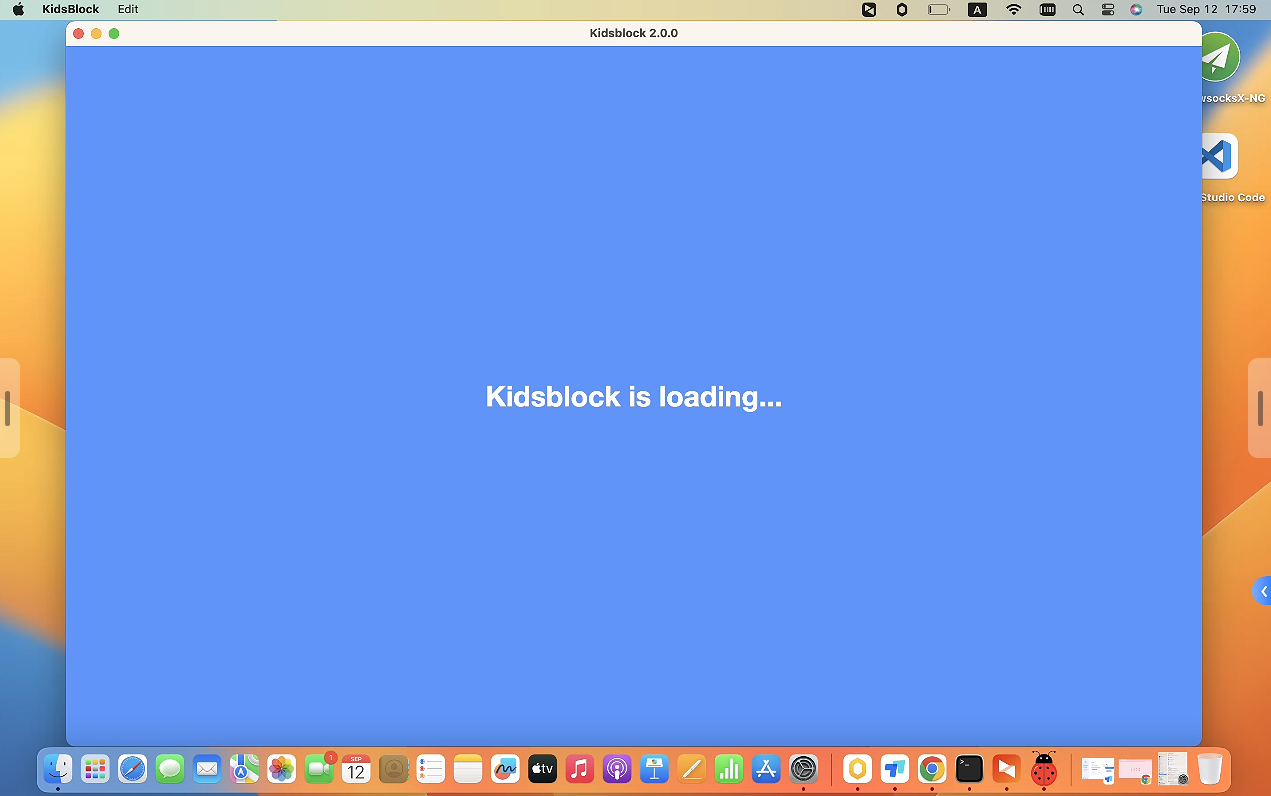Open the KidsBlock app menu
Image resolution: width=1271 pixels, height=796 pixels.
(70, 9)
